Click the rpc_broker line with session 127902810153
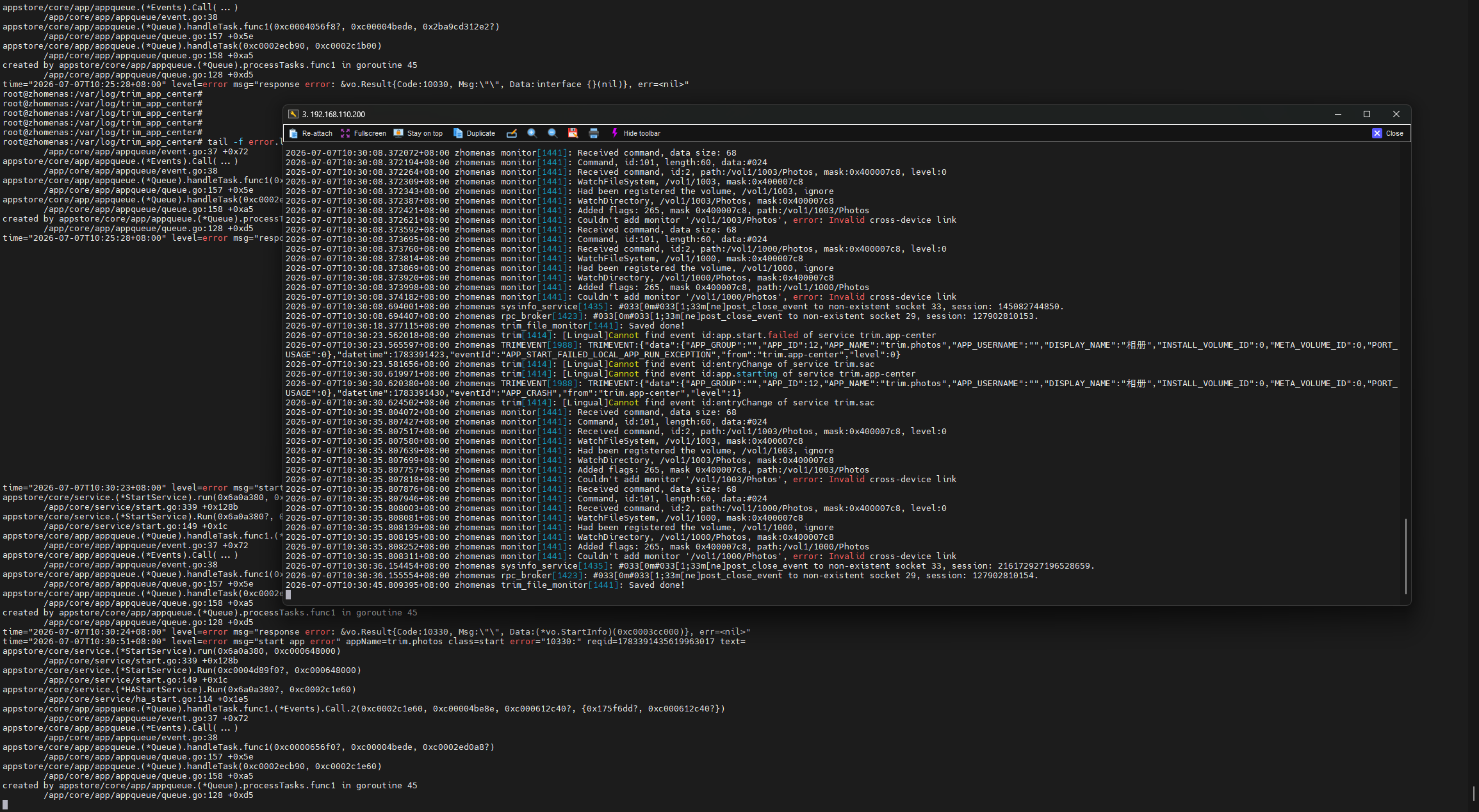Screen dimensions: 1479x812 662,316
